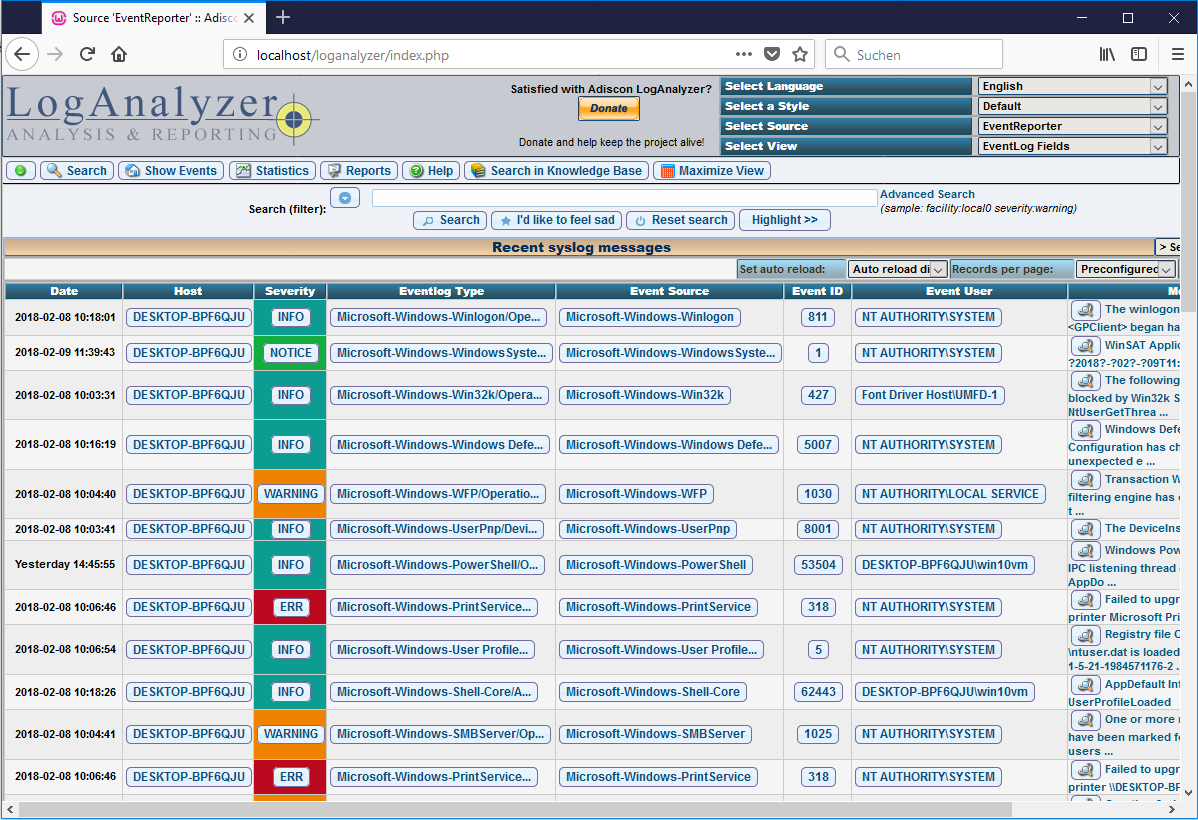Open the Show Events menu item
Image resolution: width=1198 pixels, height=820 pixels.
pos(171,170)
